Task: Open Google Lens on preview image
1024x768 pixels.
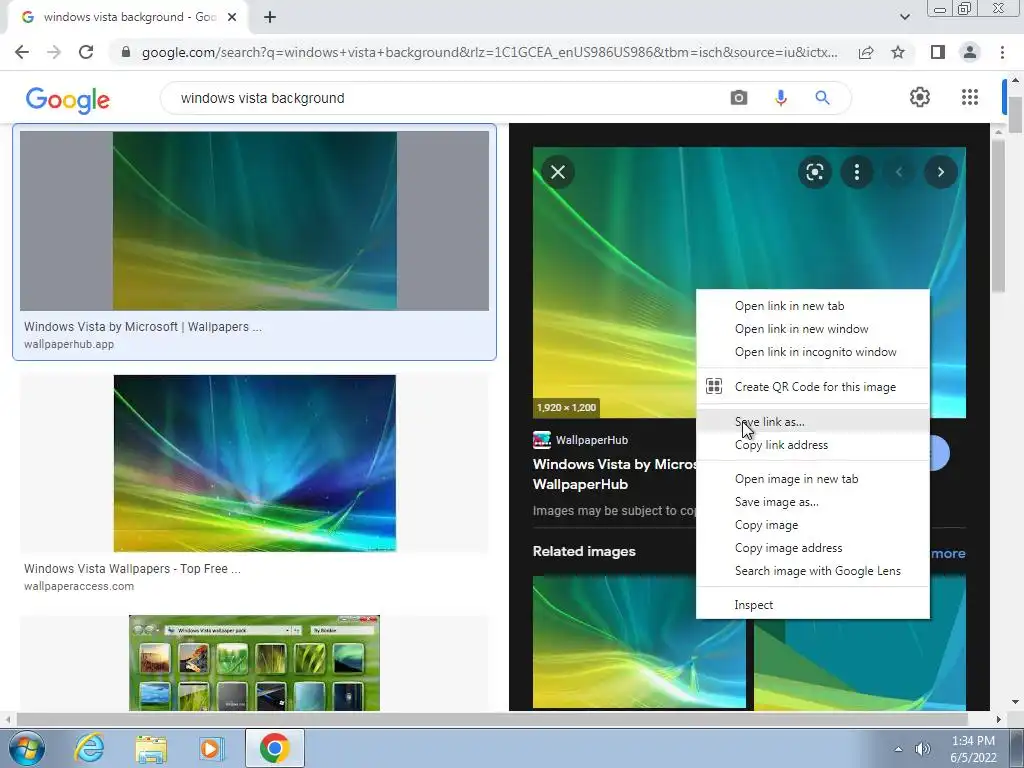Action: point(814,172)
